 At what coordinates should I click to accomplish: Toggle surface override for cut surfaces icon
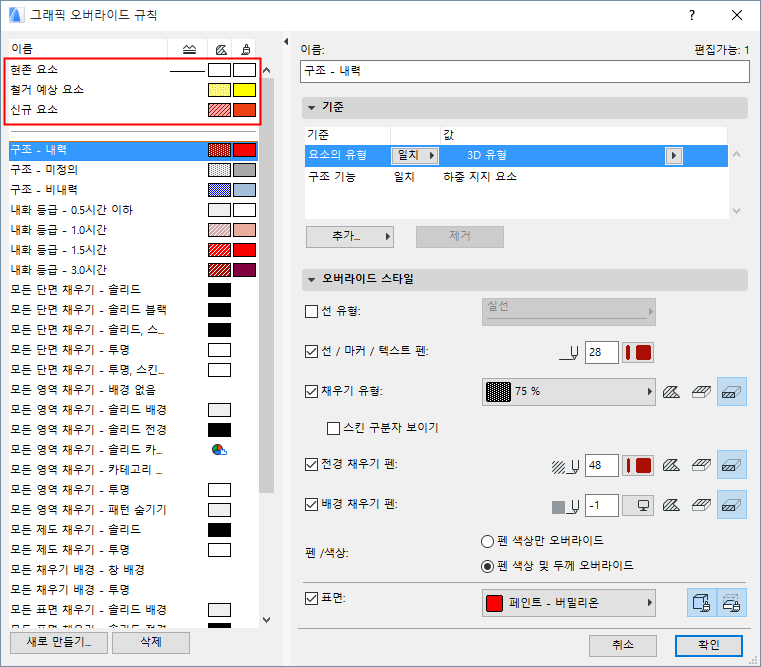tap(731, 603)
